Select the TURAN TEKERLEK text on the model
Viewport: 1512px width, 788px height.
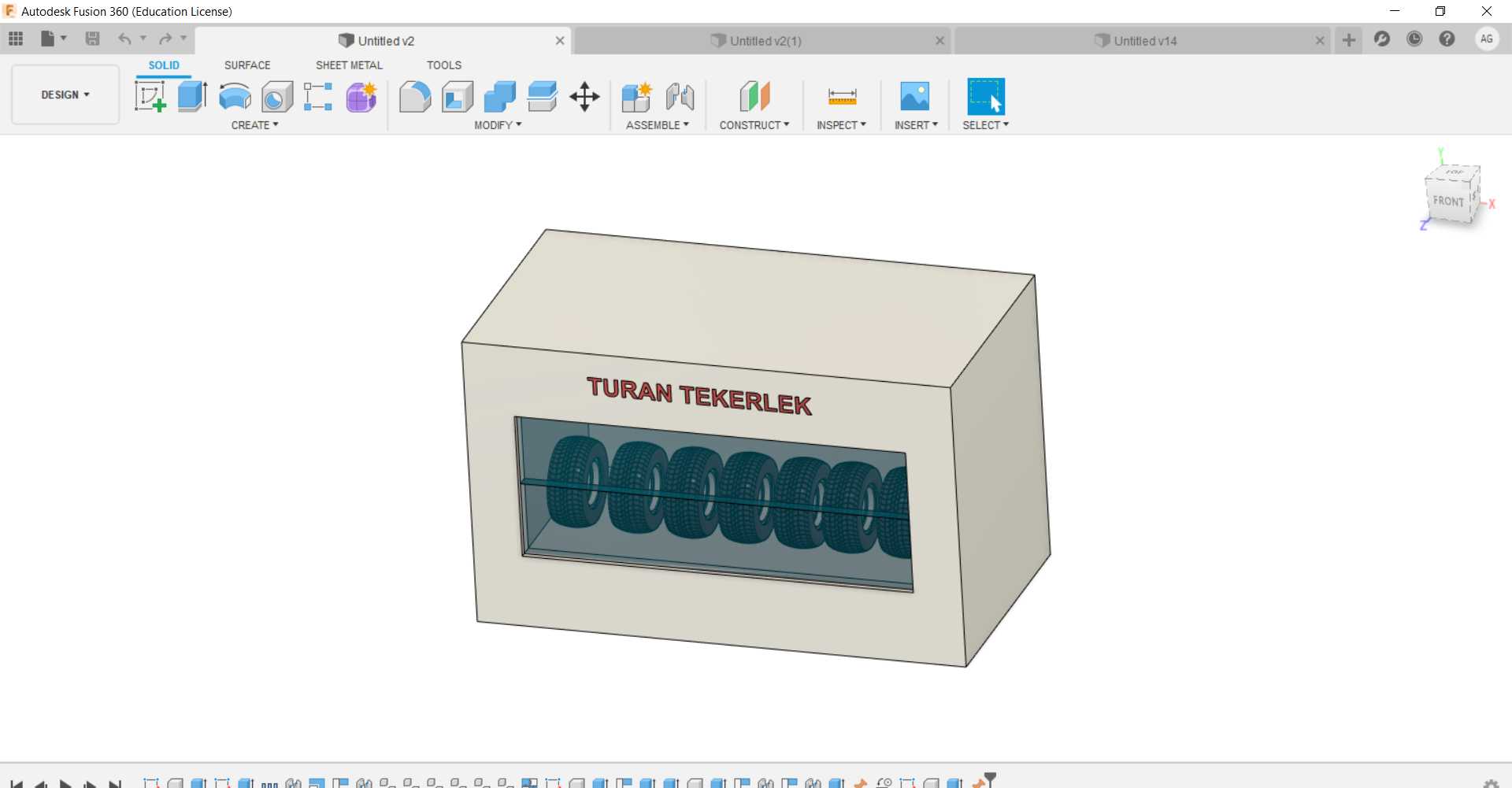699,396
